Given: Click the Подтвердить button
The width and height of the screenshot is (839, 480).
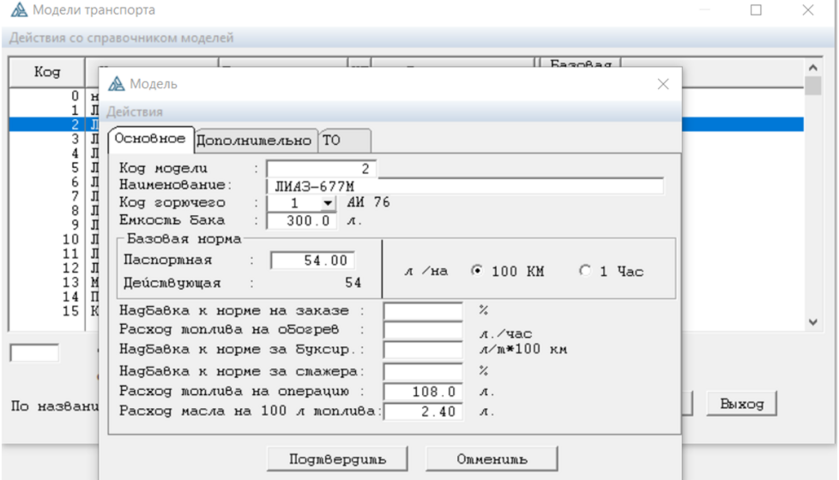Looking at the screenshot, I should [337, 459].
